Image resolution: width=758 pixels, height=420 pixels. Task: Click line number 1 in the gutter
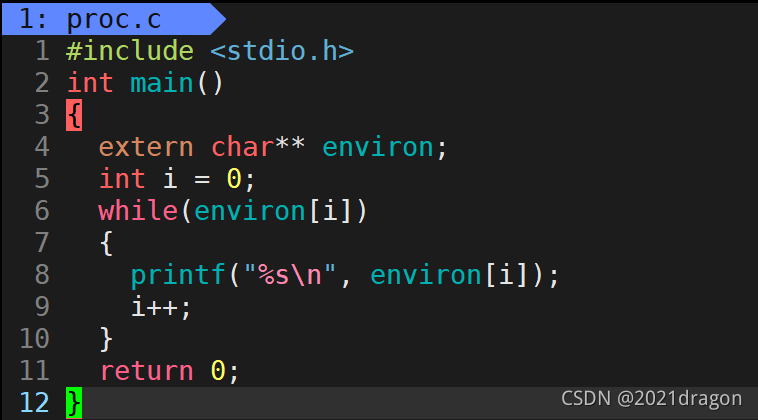pyautogui.click(x=42, y=51)
